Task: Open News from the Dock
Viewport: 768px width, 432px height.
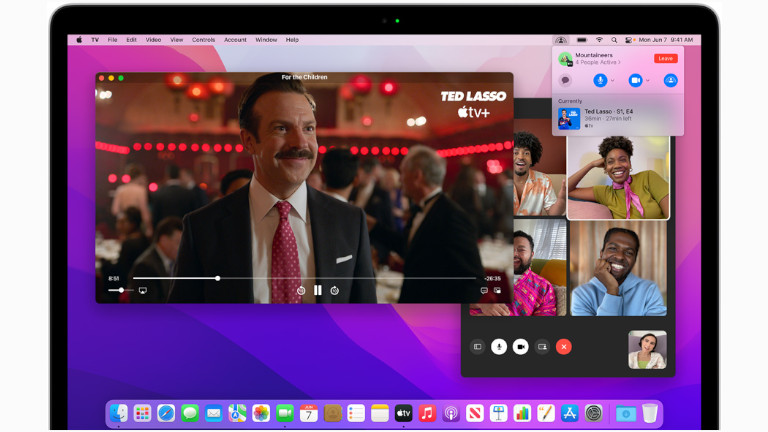Action: click(475, 413)
